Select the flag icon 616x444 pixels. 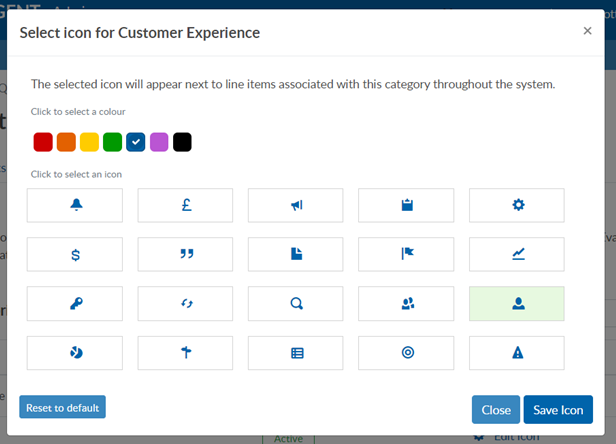[x=406, y=254]
